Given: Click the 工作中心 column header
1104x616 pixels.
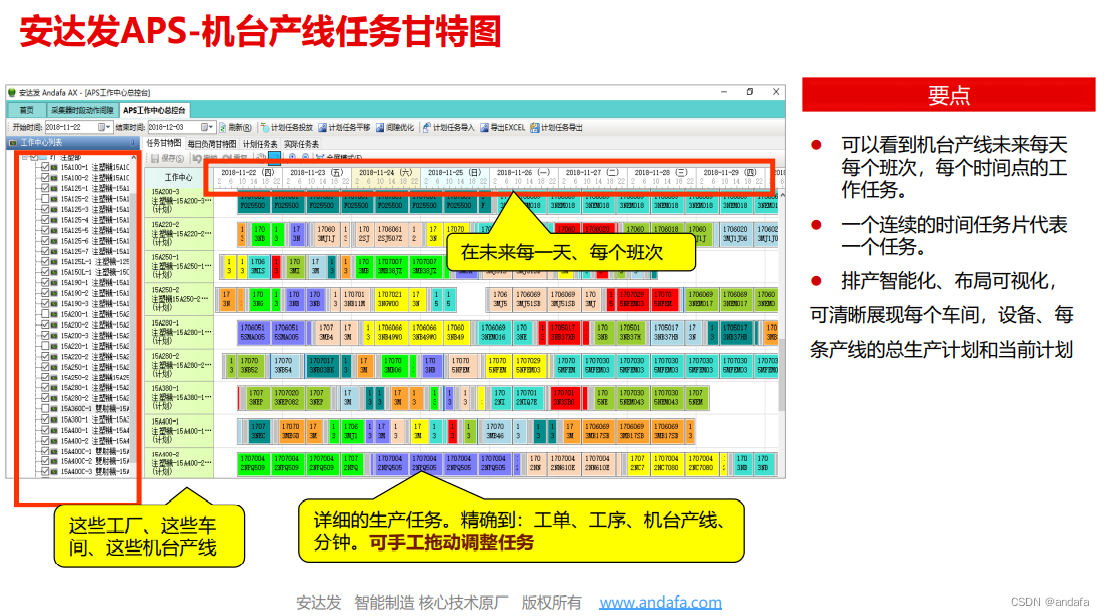Looking at the screenshot, I should [x=178, y=177].
